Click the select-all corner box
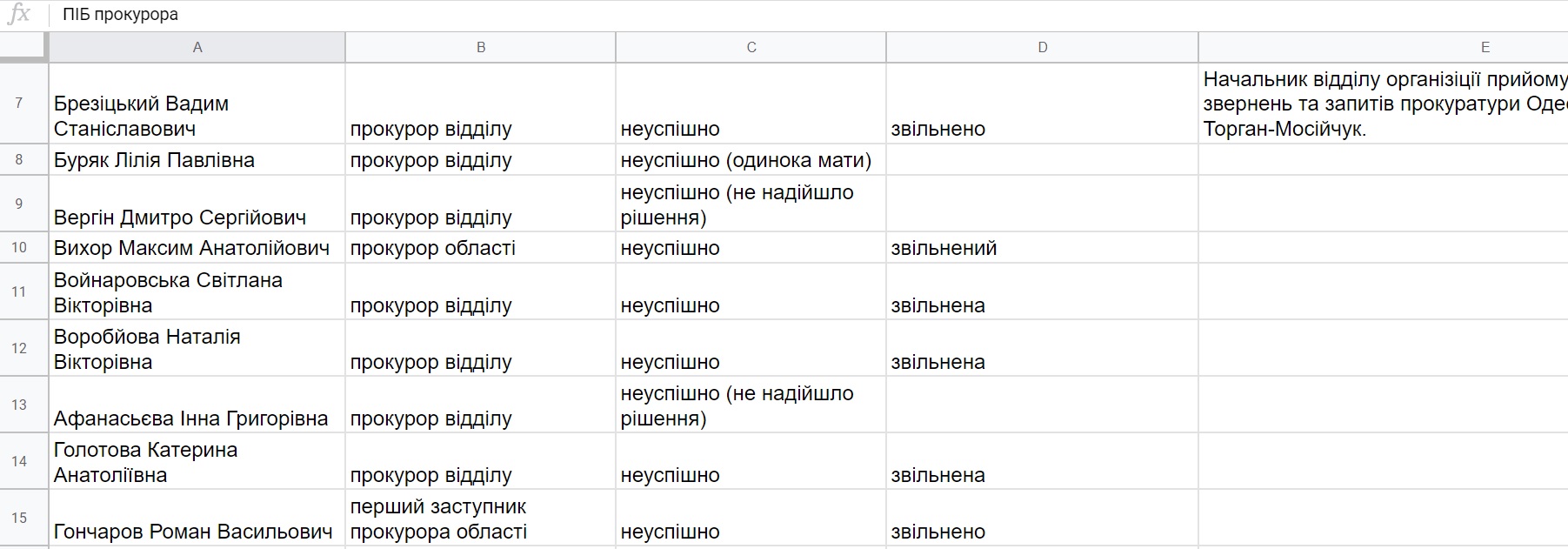The image size is (1568, 549). coord(23,47)
